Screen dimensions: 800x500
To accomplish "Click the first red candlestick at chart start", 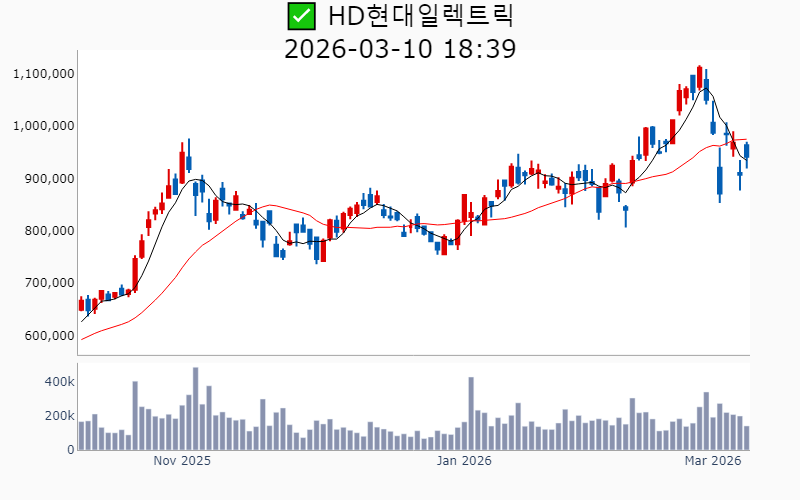I will coord(81,304).
